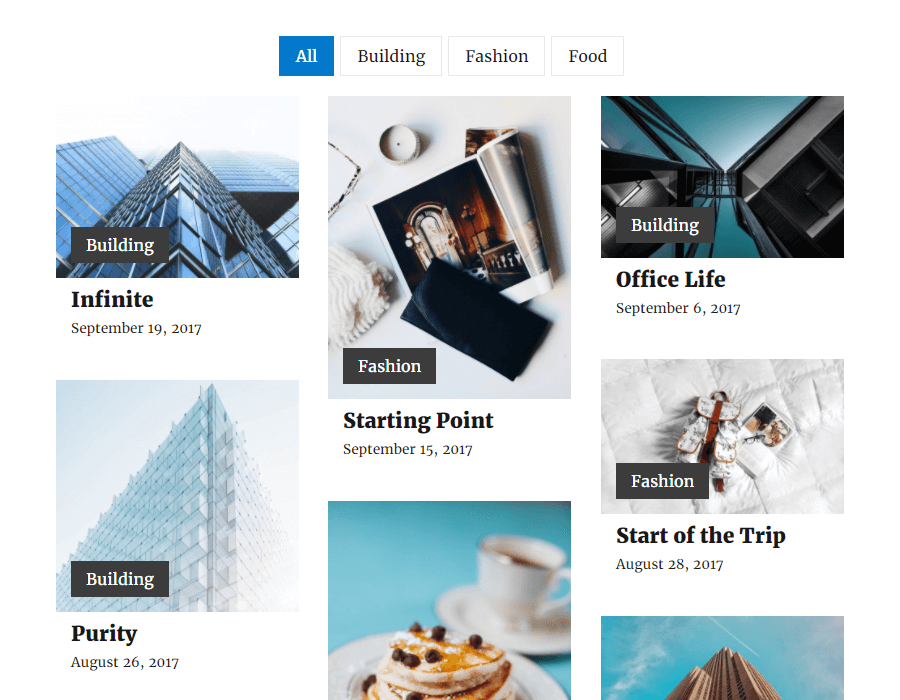Screen dimensions: 900x700
Task: Show only Food items
Action: 587,56
